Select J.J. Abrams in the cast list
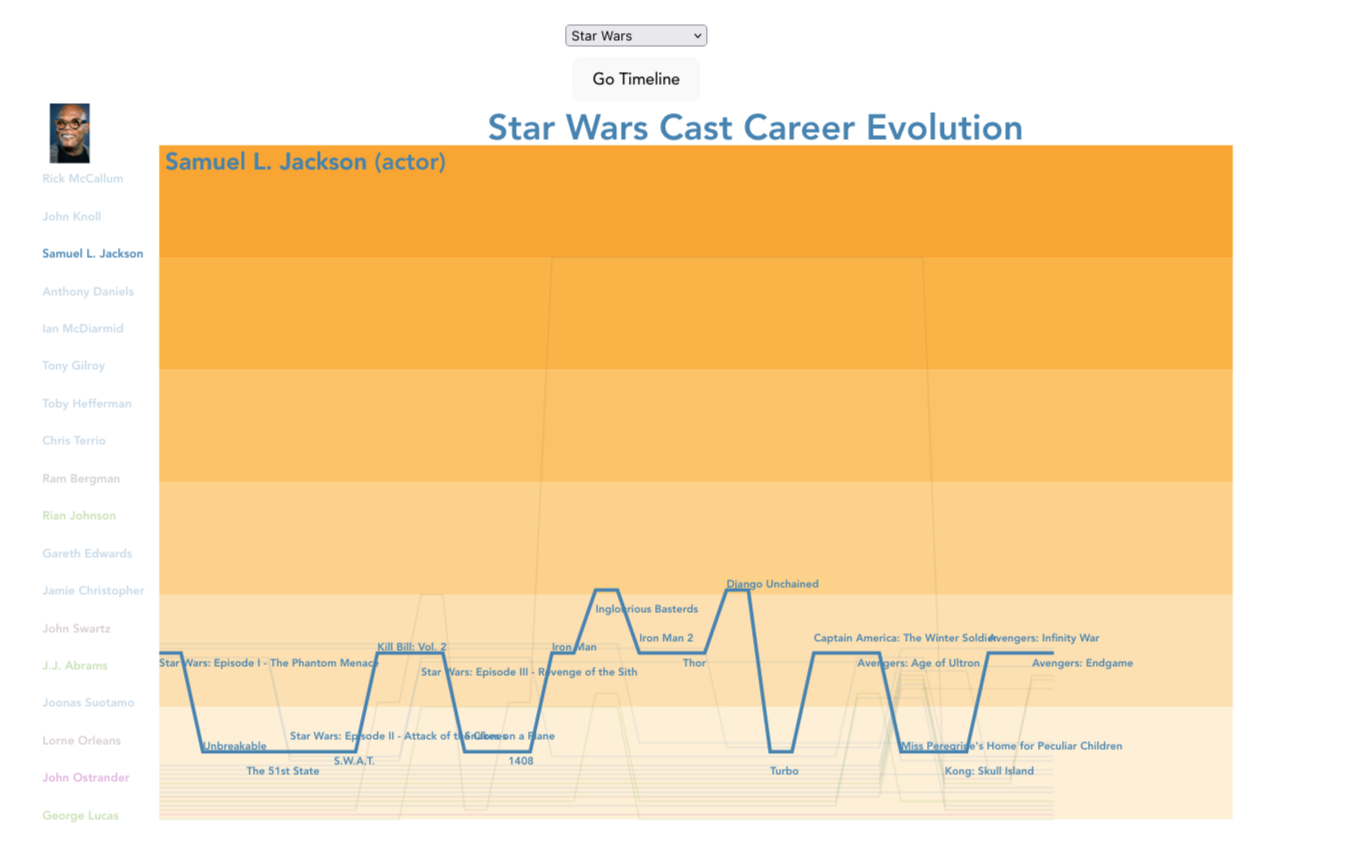 75,666
